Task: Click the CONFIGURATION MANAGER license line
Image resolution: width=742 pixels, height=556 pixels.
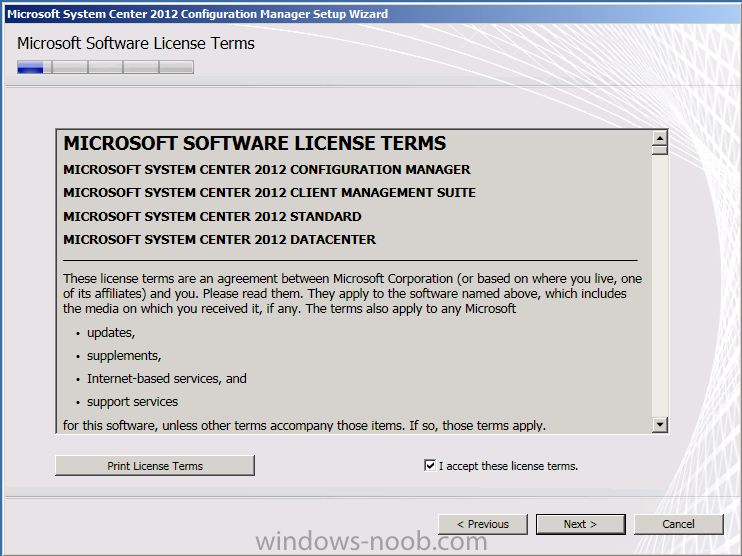Action: (267, 169)
